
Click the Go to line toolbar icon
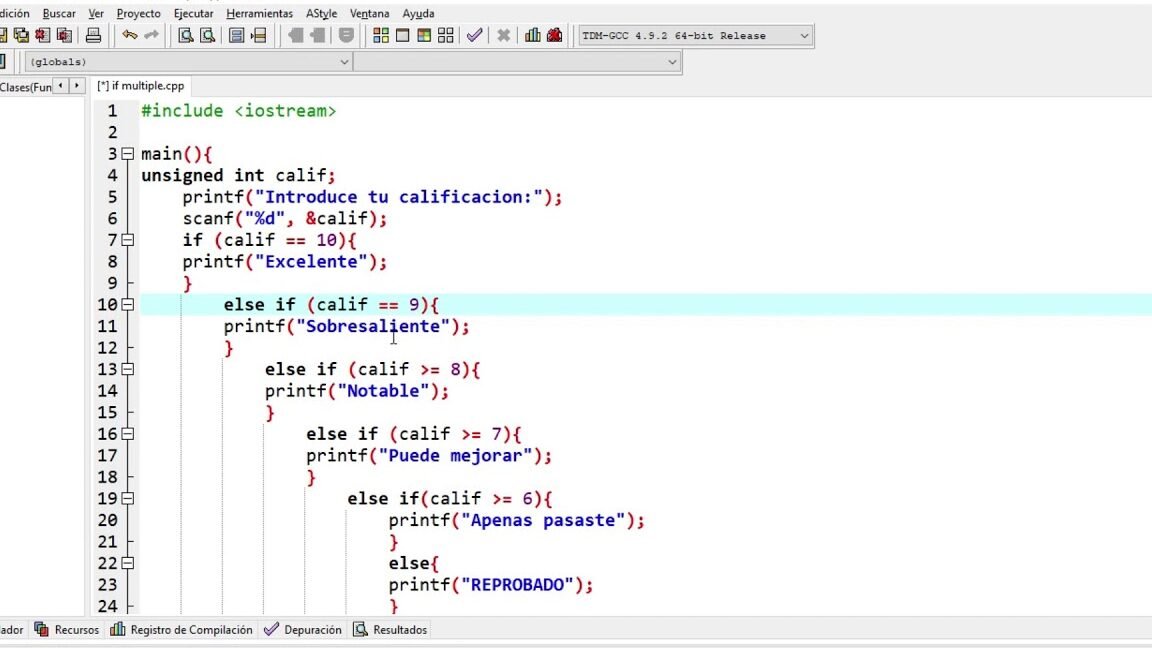(260, 35)
